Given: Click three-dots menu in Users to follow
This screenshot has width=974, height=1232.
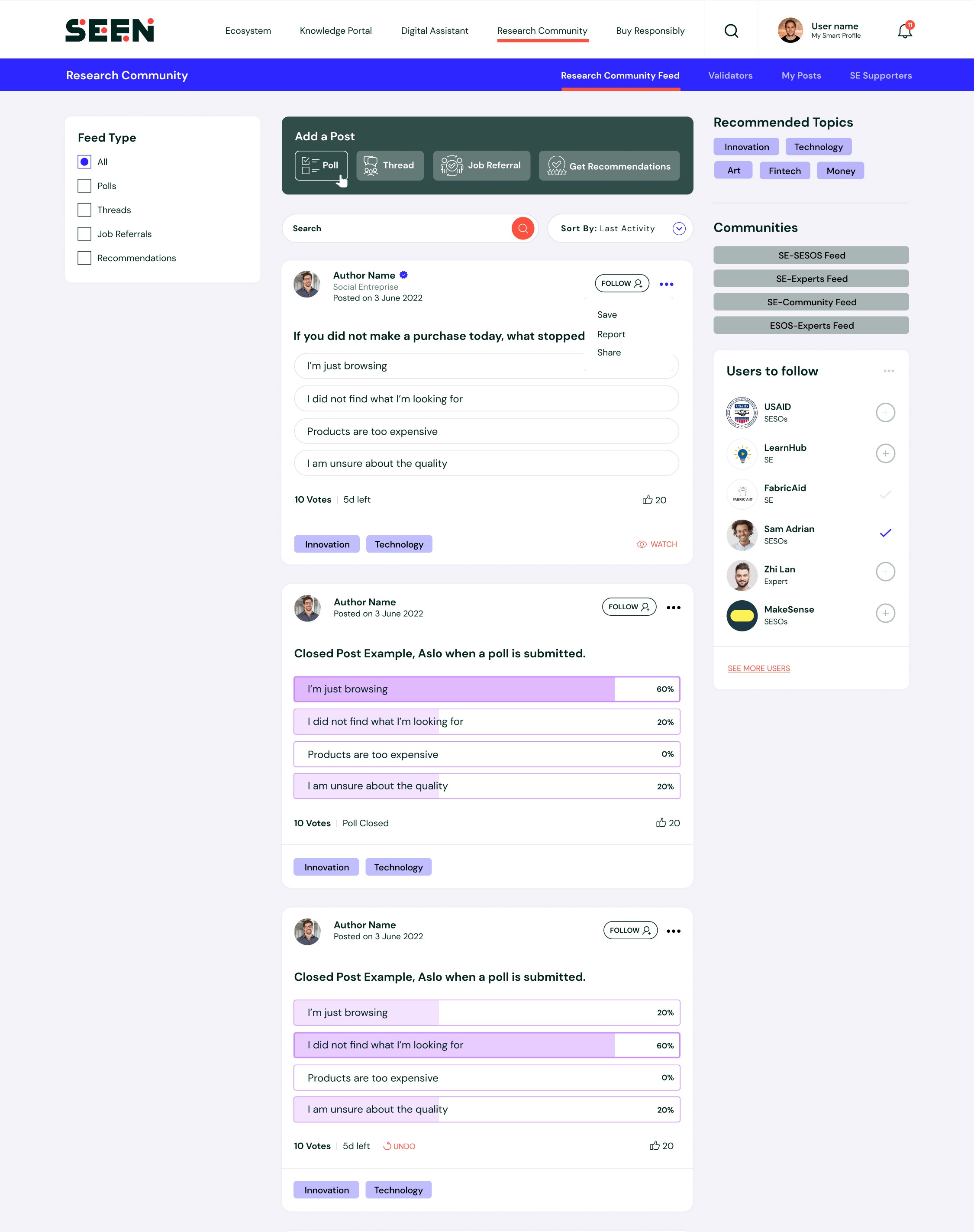Looking at the screenshot, I should pos(888,371).
